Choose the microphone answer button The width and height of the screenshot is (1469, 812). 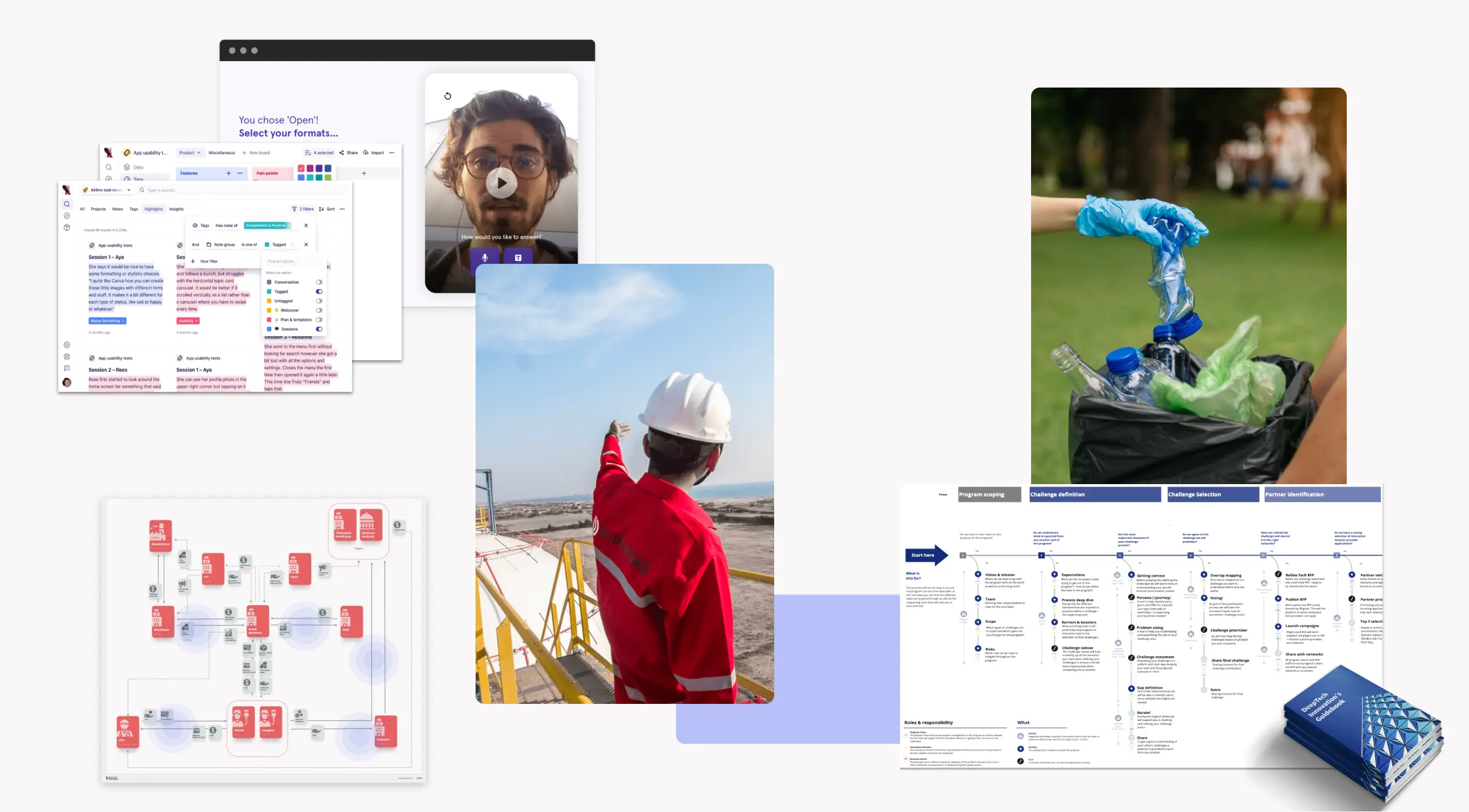pos(485,257)
